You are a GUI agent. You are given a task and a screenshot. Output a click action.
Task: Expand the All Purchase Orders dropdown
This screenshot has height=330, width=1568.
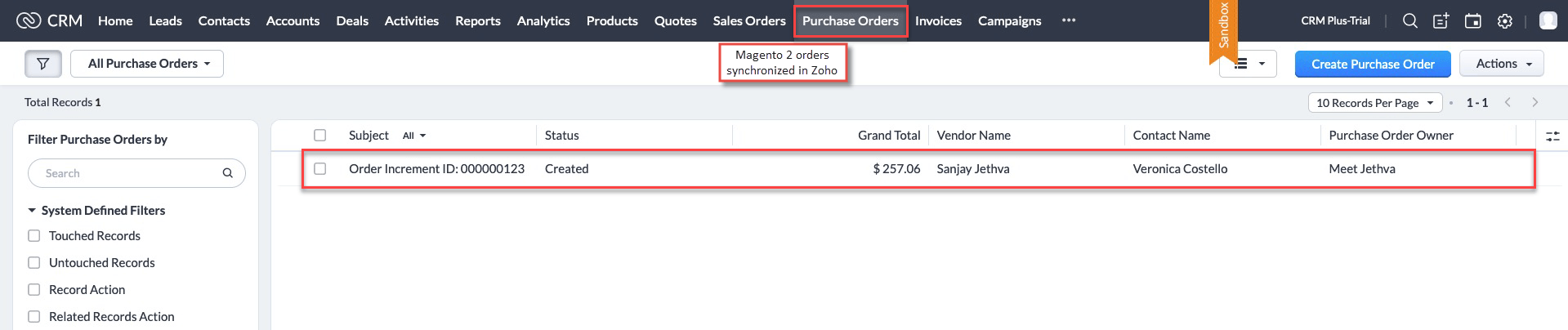[147, 64]
